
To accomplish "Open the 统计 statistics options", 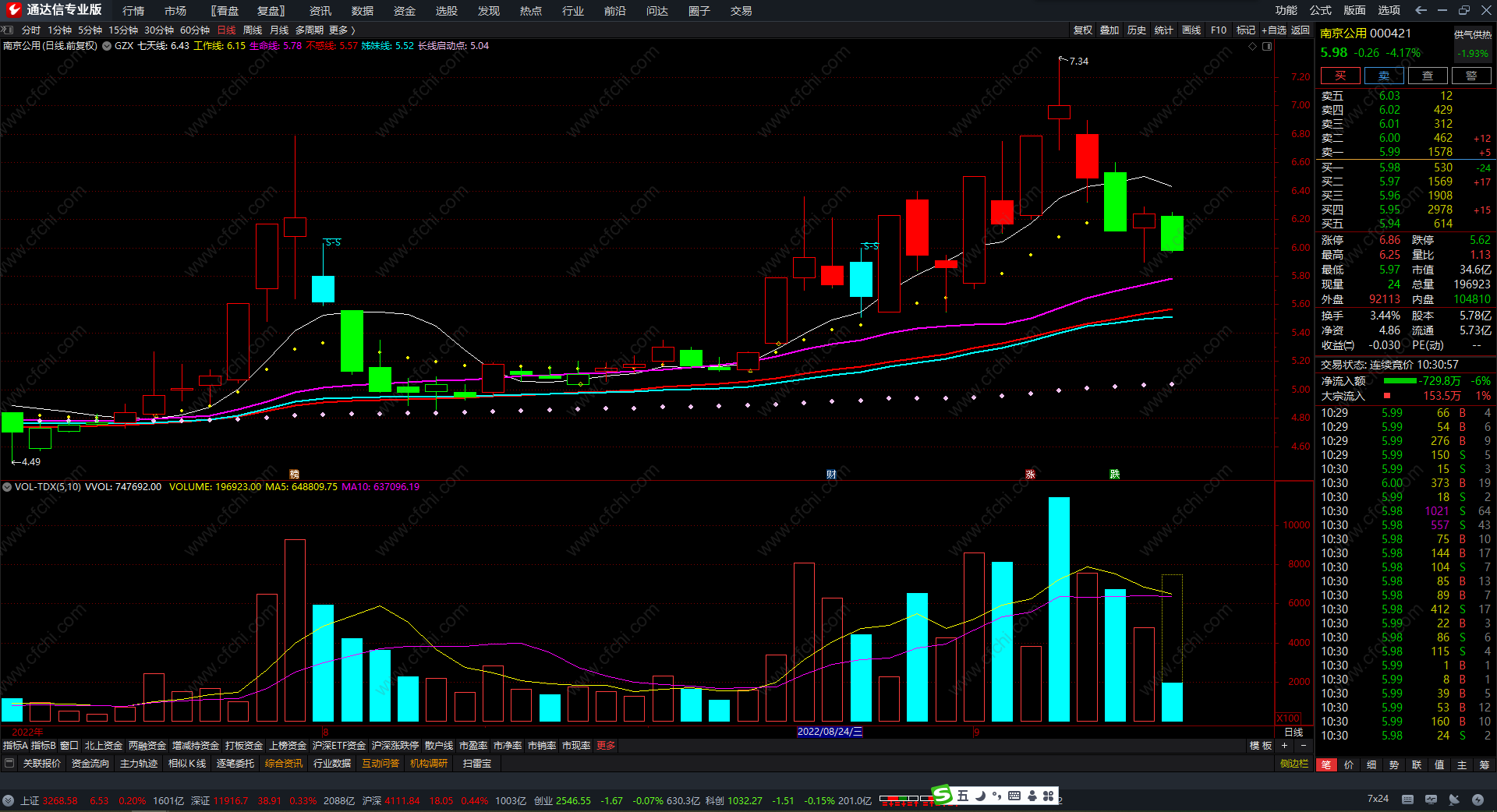I will click(1164, 30).
